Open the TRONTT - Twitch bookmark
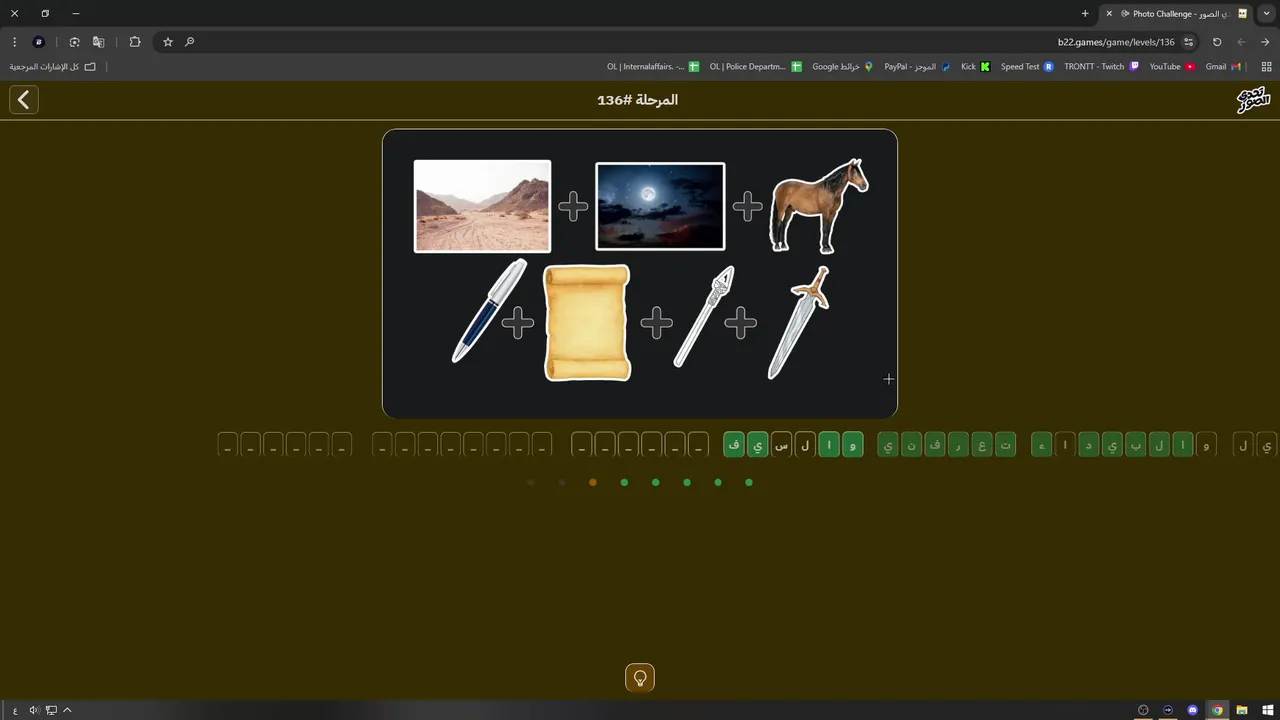 coord(1101,67)
